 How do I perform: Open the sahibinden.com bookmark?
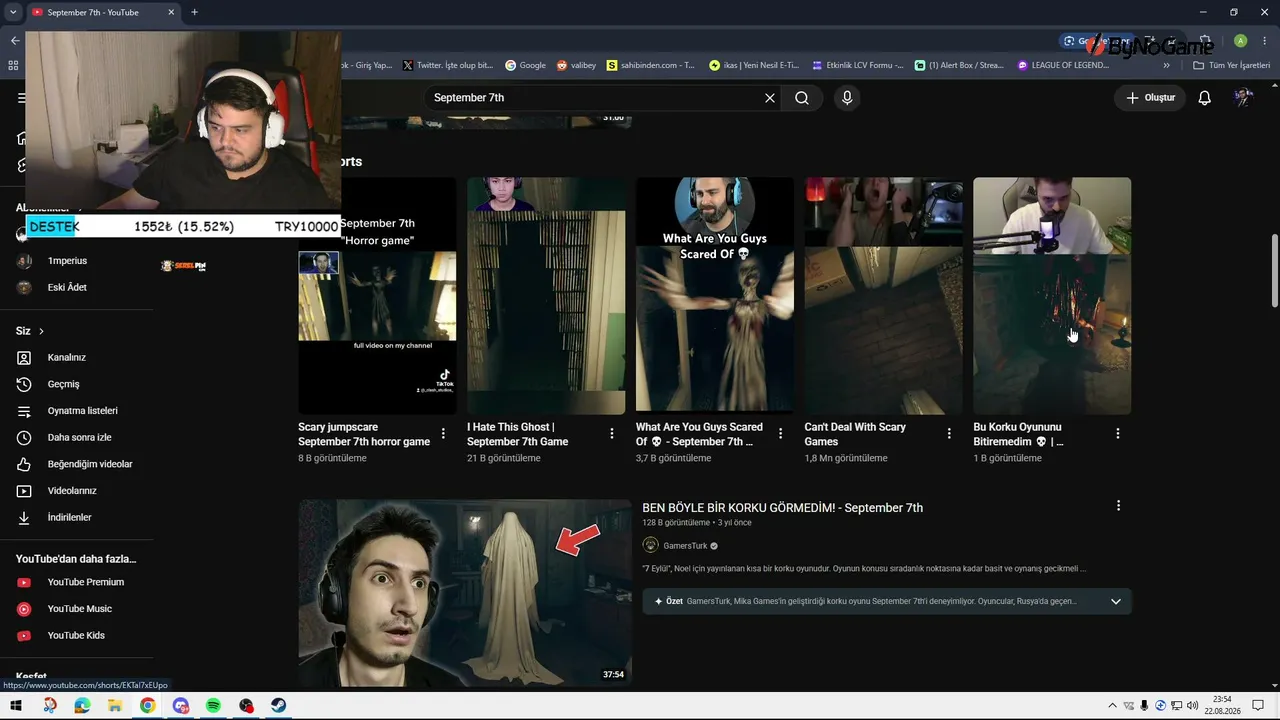pyautogui.click(x=651, y=65)
